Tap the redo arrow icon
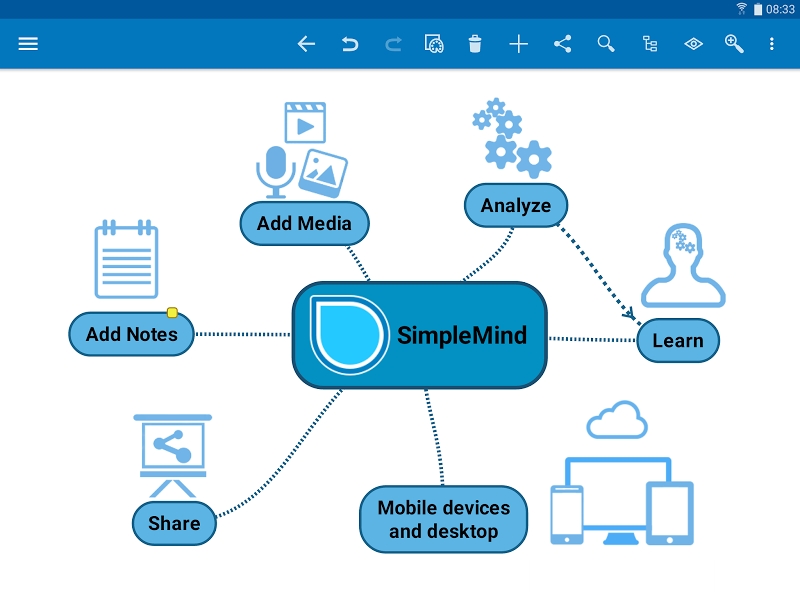 click(x=392, y=44)
